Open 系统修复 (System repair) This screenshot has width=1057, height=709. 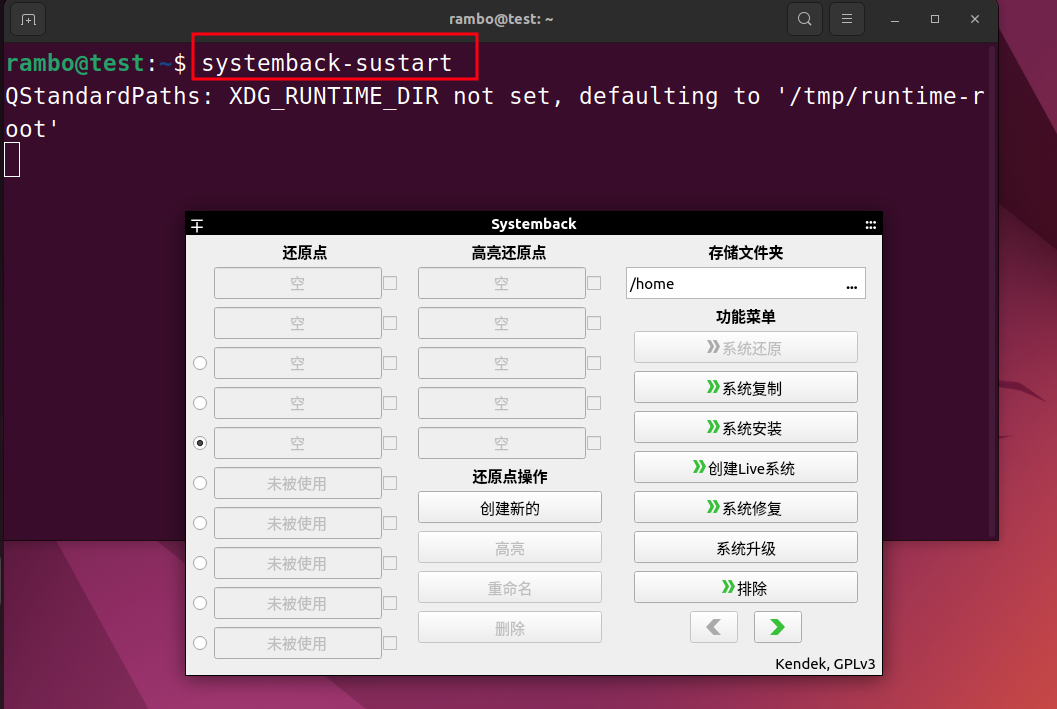745,508
